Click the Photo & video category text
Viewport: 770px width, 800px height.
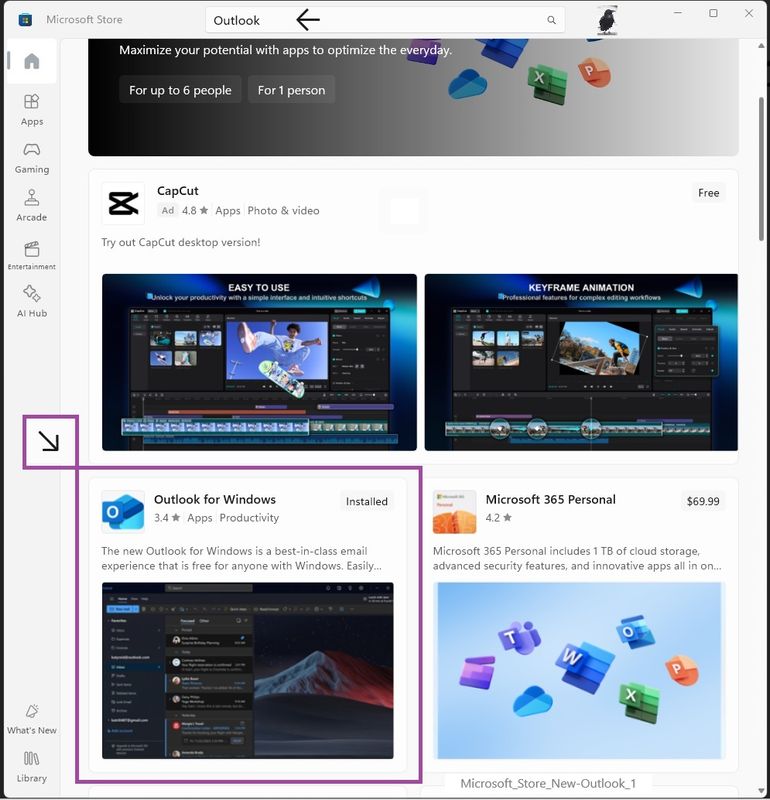point(283,210)
